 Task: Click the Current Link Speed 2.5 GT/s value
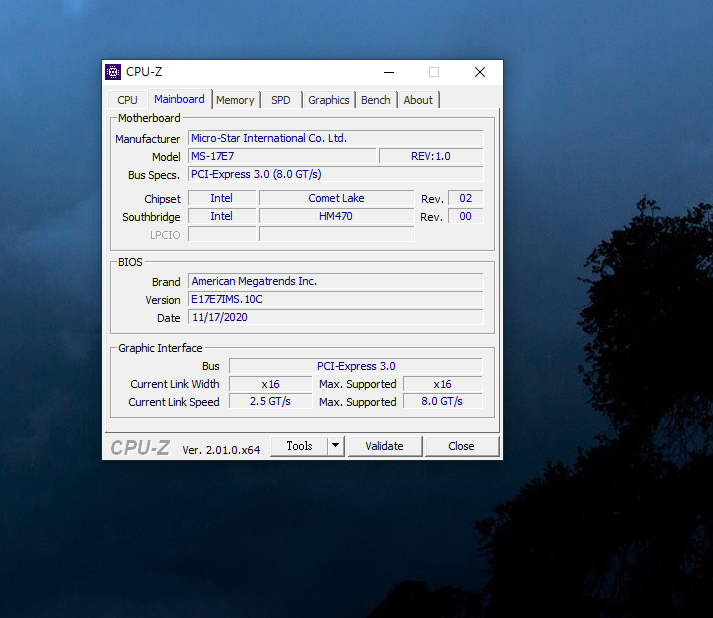(x=271, y=402)
